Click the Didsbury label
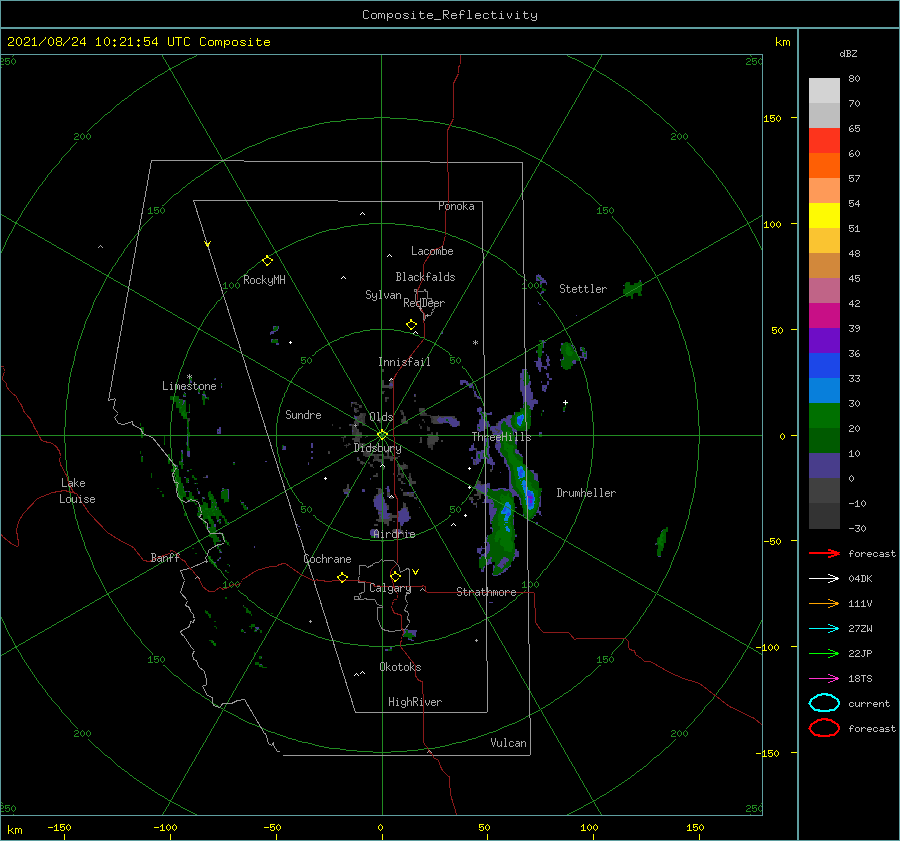This screenshot has width=900, height=841. pyautogui.click(x=378, y=448)
